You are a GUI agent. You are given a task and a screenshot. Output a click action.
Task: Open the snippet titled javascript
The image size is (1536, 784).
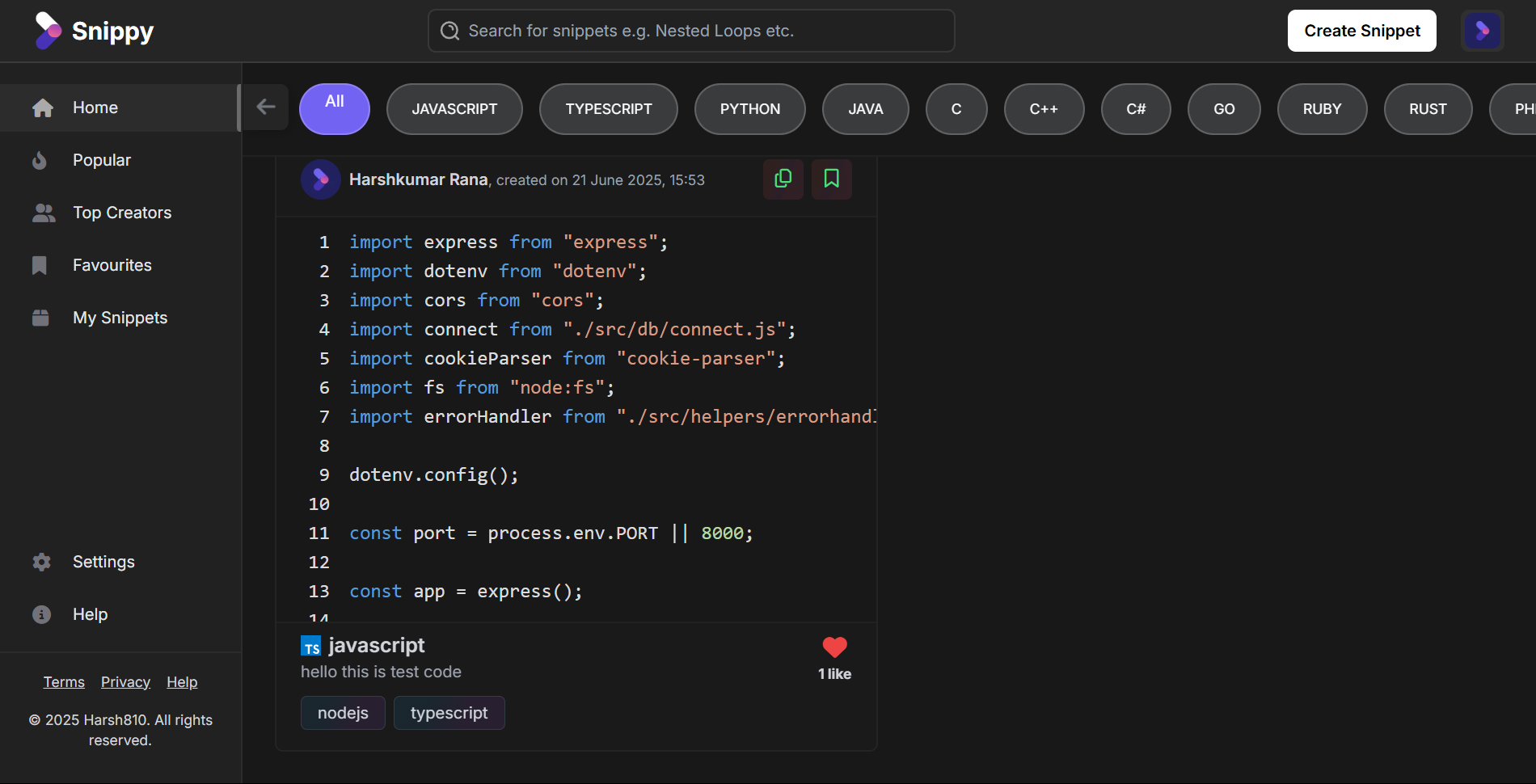tap(376, 645)
